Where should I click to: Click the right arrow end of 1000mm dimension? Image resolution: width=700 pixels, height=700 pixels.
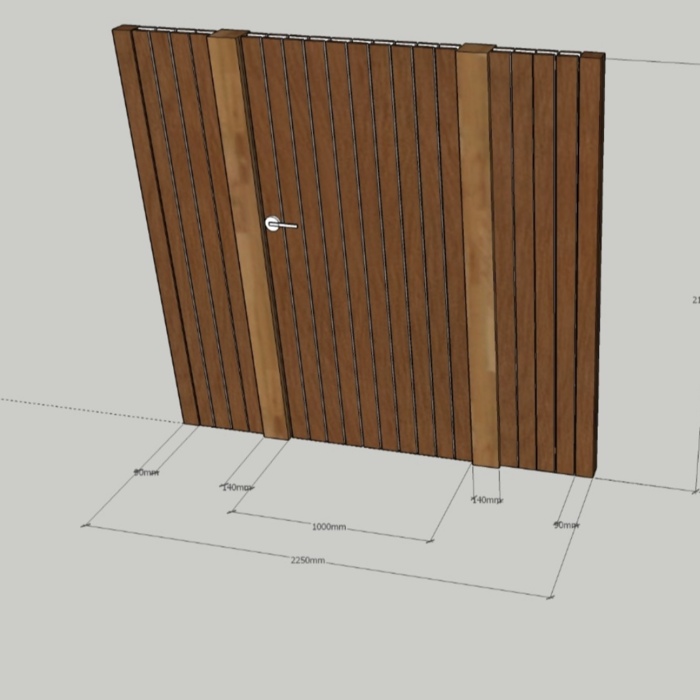point(429,541)
